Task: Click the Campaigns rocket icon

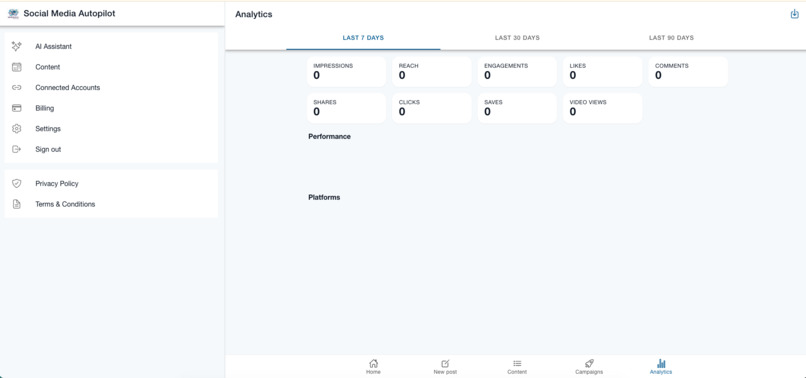Action: (x=589, y=364)
